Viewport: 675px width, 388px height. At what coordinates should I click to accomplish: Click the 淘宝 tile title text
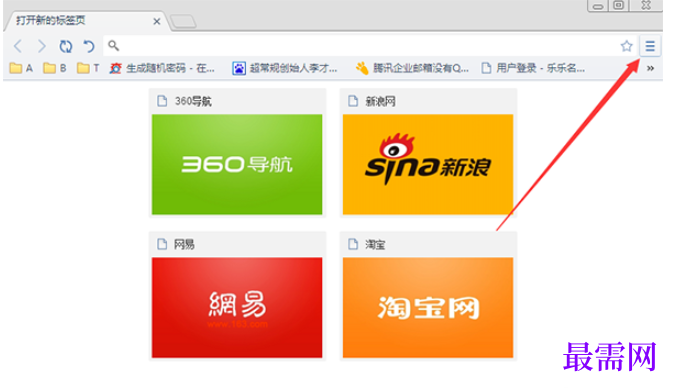click(x=375, y=245)
